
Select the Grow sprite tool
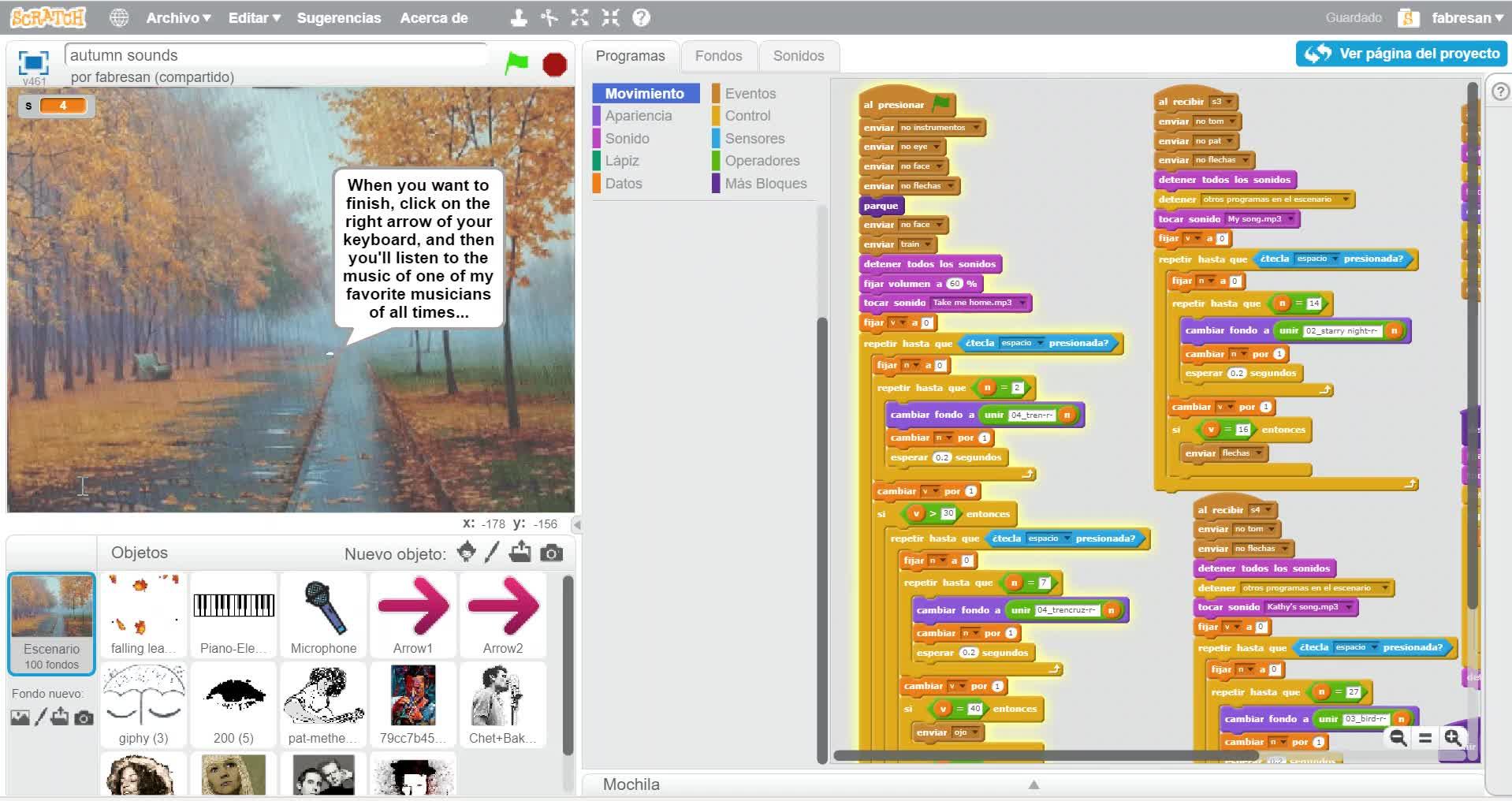coord(580,17)
